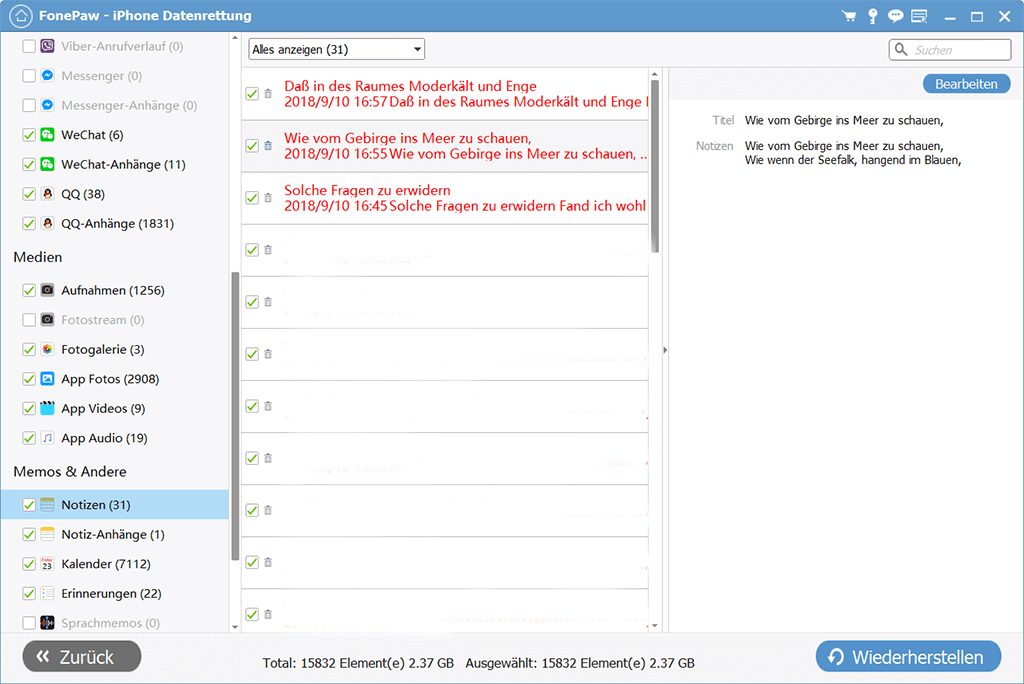Click the sidebar scrollbar thumb
The width and height of the screenshot is (1024, 684).
pos(235,416)
